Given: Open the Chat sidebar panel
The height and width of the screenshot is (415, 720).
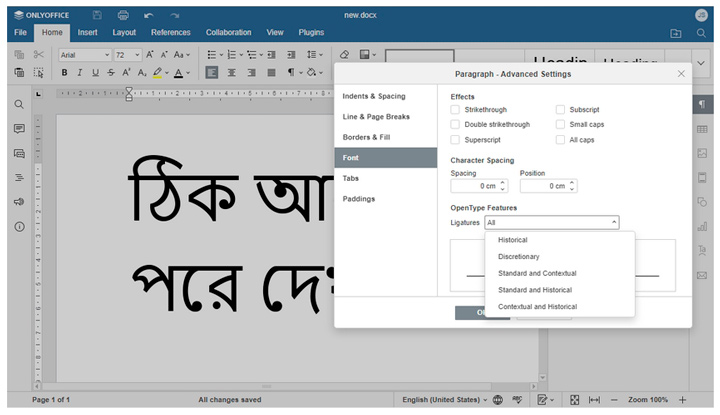Looking at the screenshot, I should (19, 153).
